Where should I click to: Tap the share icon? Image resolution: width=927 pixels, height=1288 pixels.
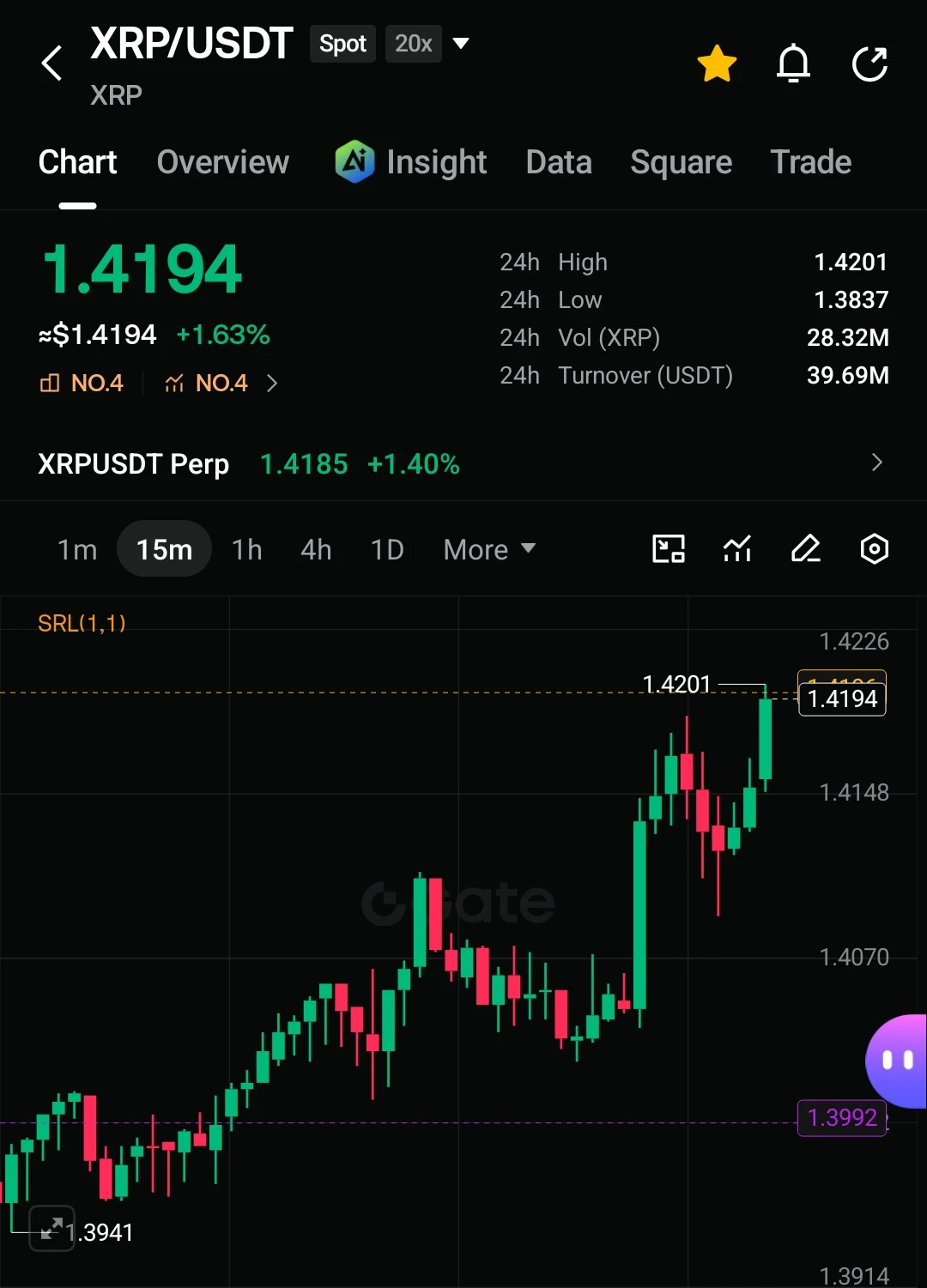point(869,63)
